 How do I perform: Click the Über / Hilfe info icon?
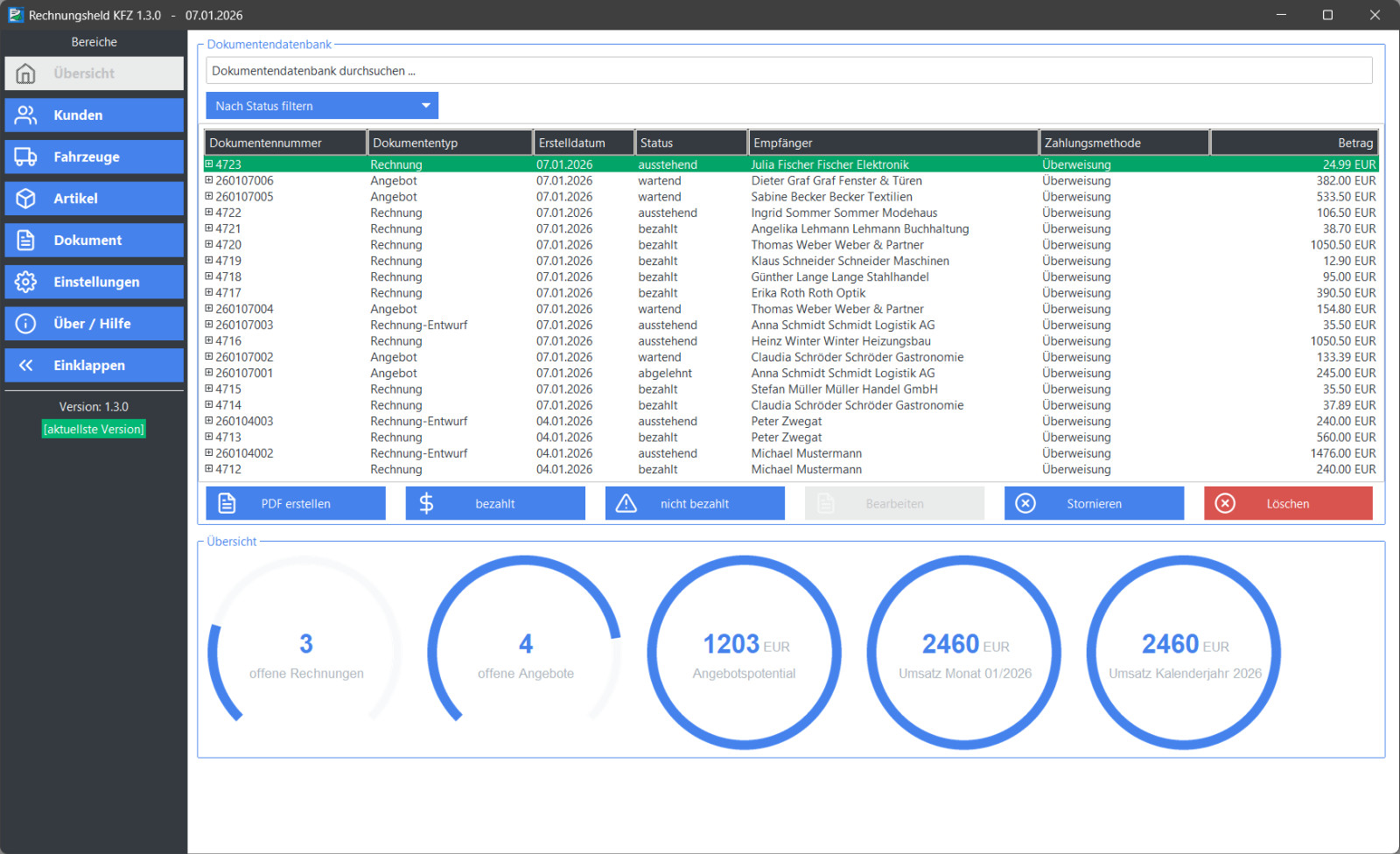pos(26,324)
